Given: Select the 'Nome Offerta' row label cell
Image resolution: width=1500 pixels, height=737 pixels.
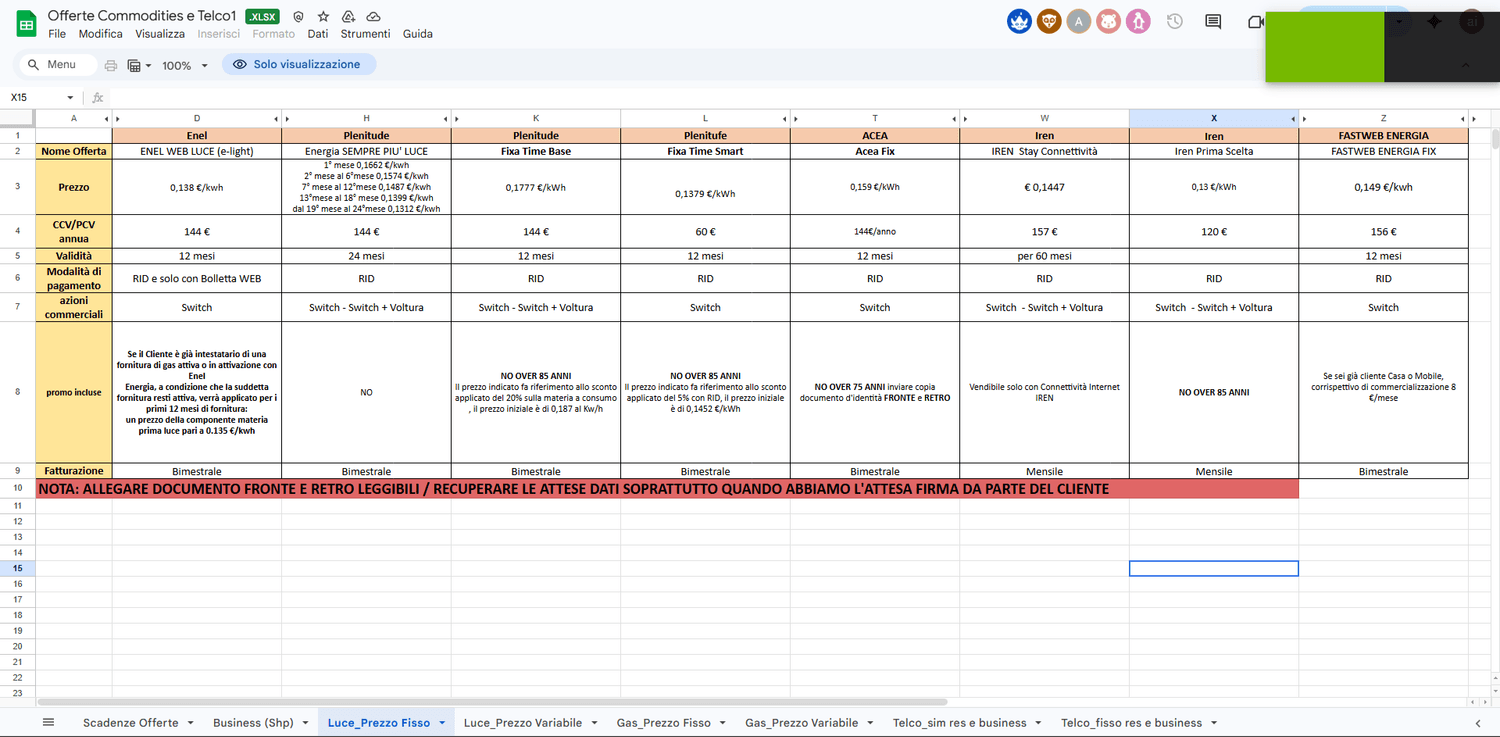Looking at the screenshot, I should [x=74, y=151].
